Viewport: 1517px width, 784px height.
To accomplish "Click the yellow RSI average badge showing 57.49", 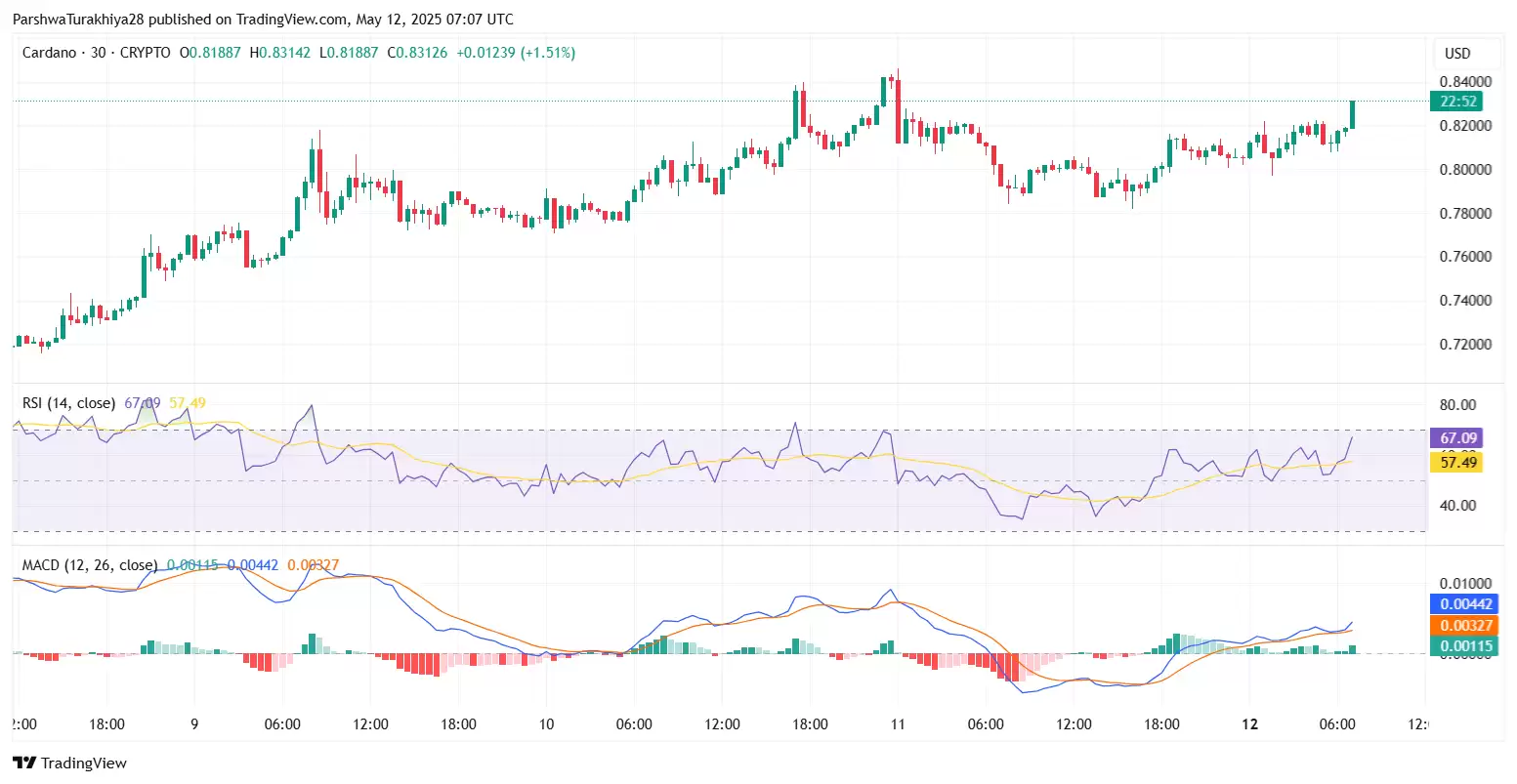I will point(1456,463).
